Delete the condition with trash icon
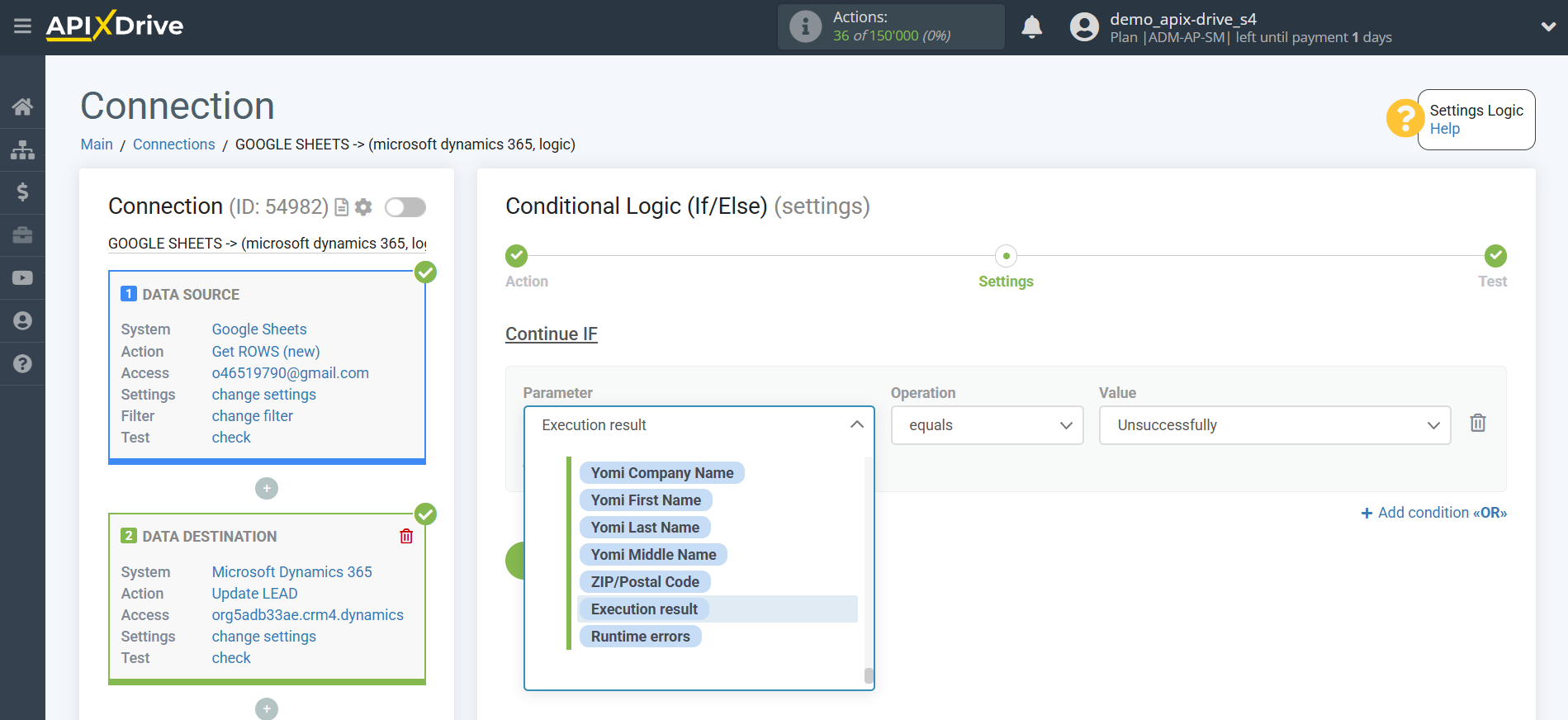 1478,424
